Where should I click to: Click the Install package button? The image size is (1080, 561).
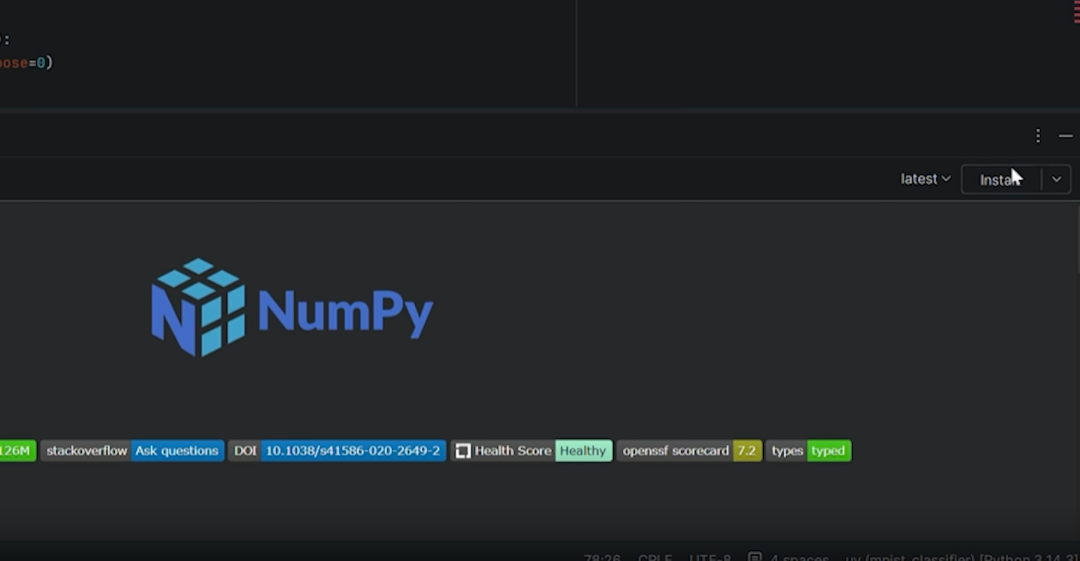point(1001,180)
